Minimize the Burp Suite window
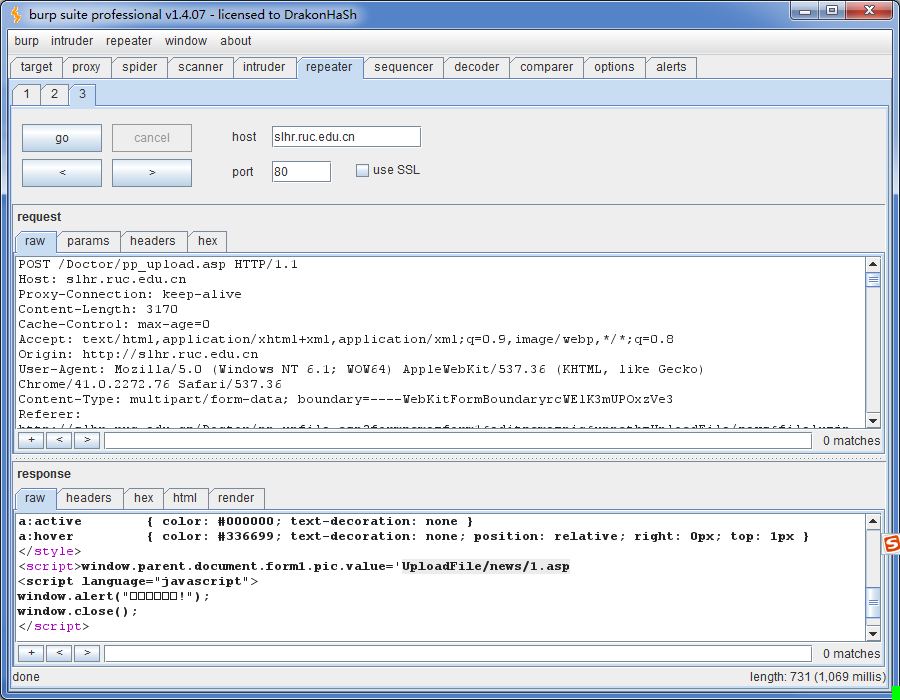This screenshot has width=900, height=700. pos(805,11)
